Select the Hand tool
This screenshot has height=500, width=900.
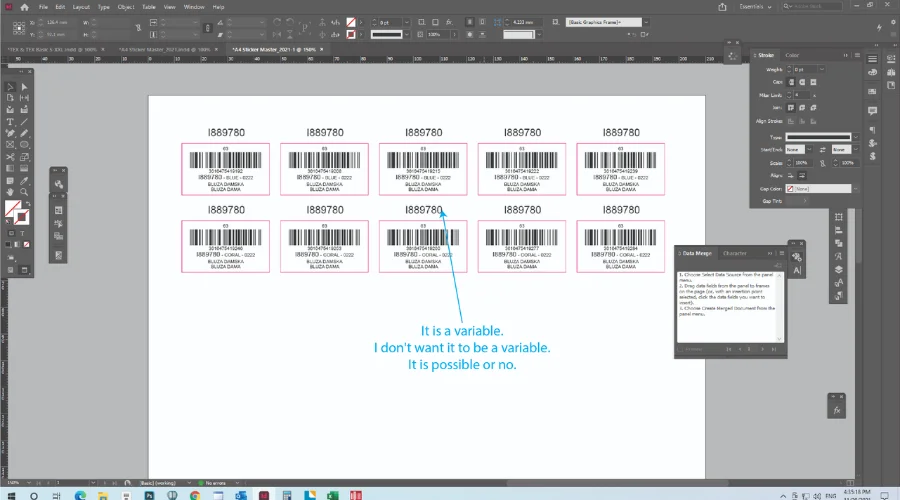(10, 192)
